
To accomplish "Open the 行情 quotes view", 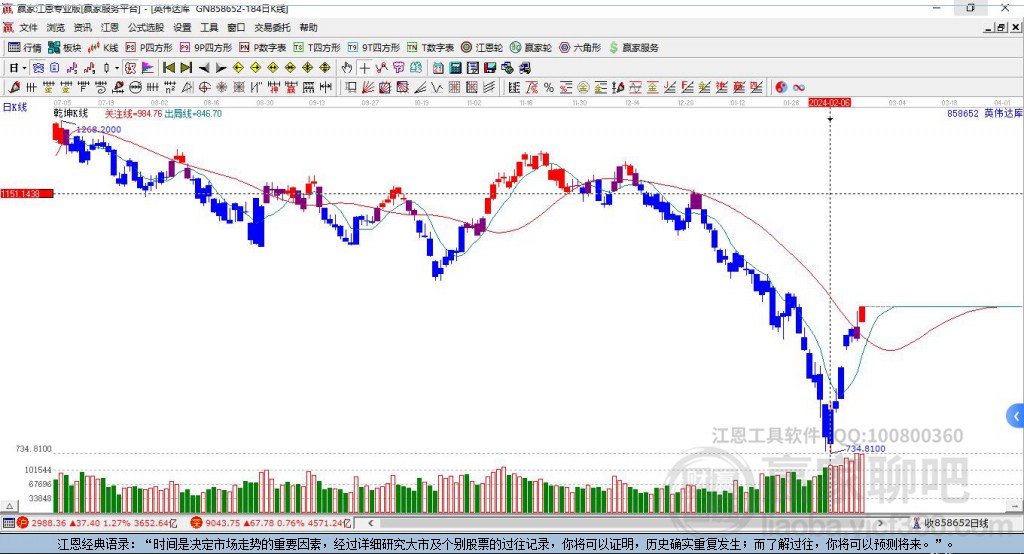I will tap(24, 48).
